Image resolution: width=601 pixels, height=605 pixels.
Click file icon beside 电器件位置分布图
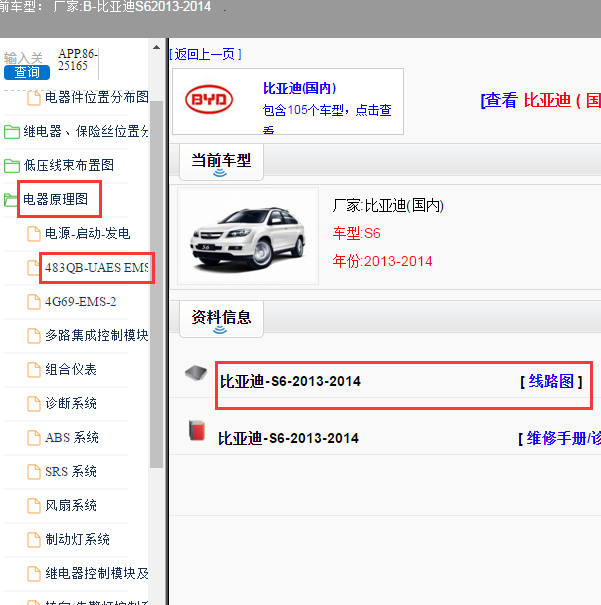[34, 98]
